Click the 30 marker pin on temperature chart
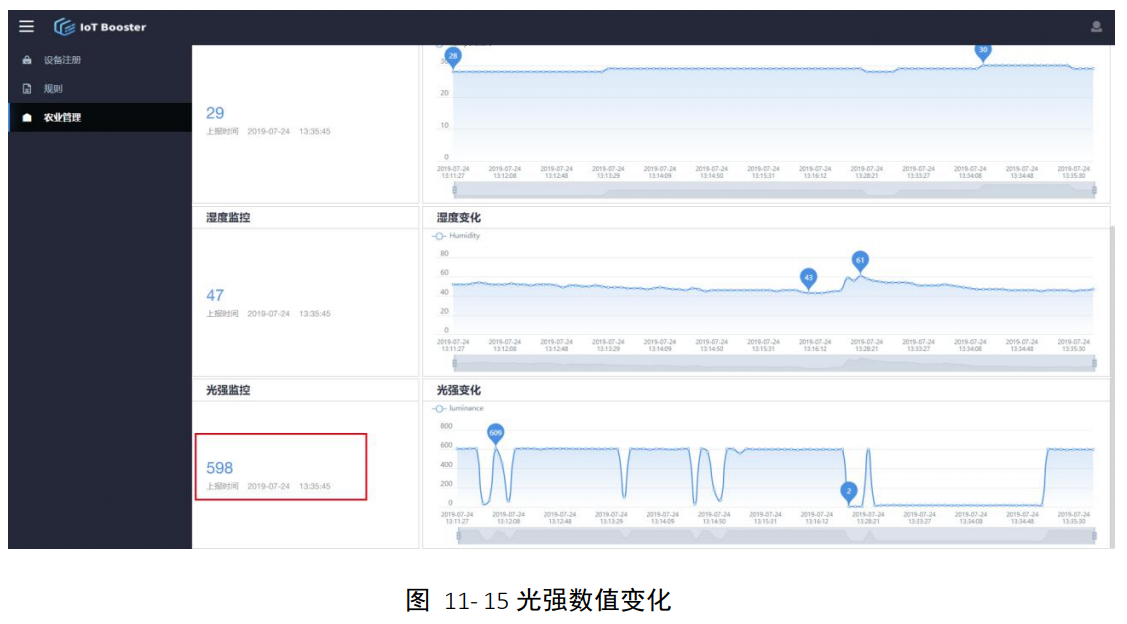This screenshot has height=624, width=1127. coord(983,51)
